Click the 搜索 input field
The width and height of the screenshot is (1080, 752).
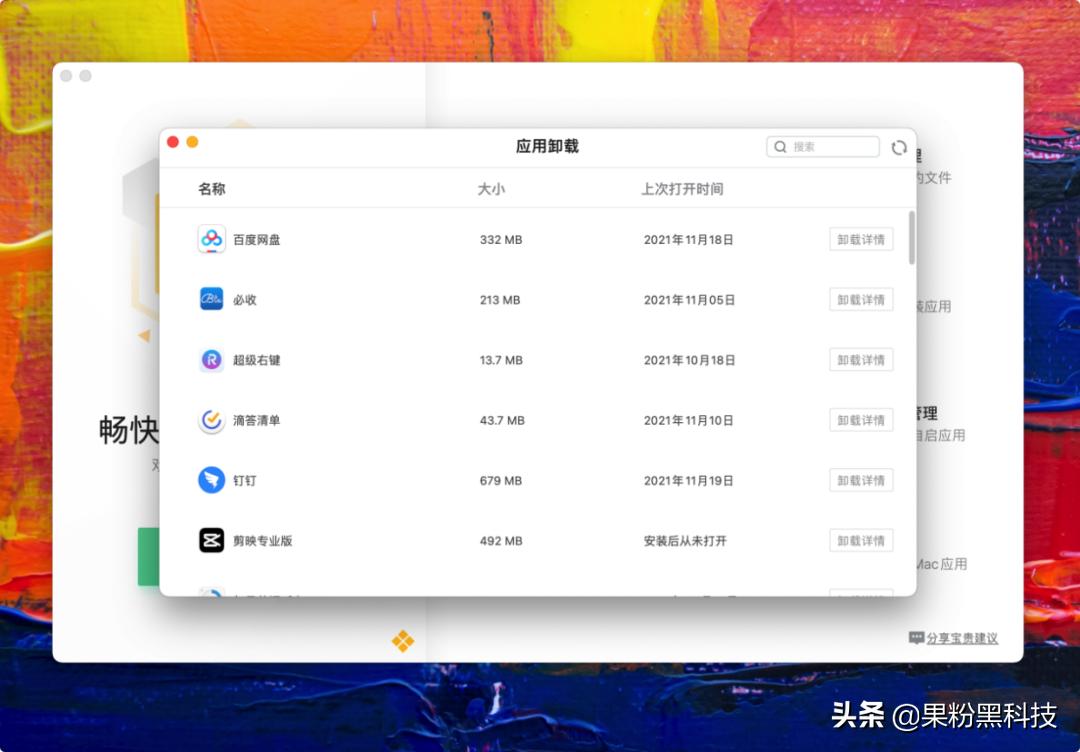tap(825, 146)
